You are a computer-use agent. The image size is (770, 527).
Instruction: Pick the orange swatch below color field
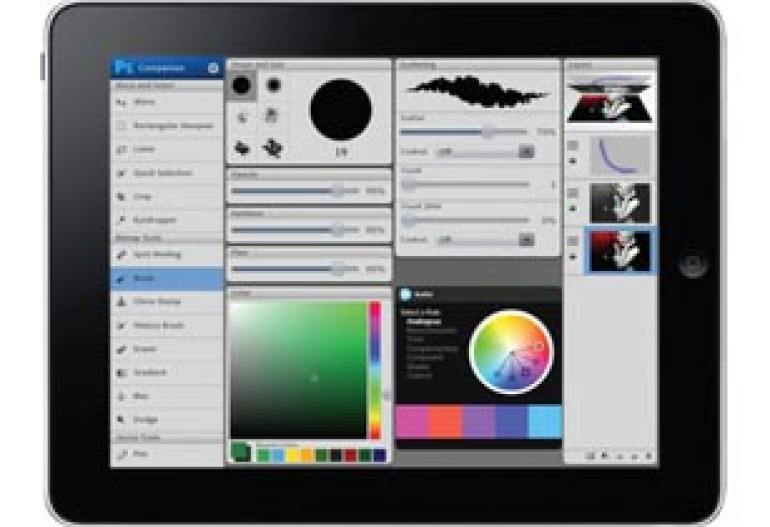pos(307,456)
